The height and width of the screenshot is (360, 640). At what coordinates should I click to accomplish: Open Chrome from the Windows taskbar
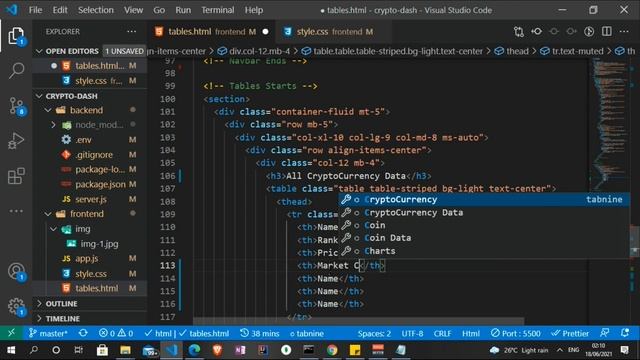332,350
